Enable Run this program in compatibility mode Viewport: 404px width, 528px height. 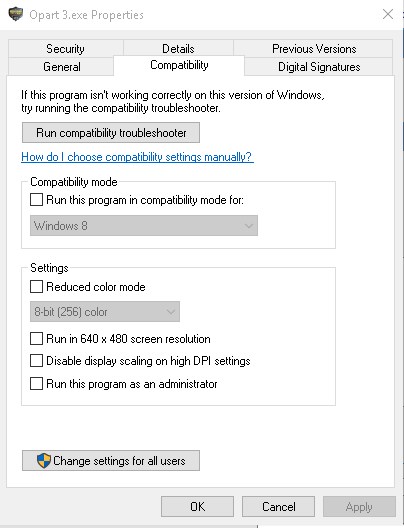click(x=36, y=199)
